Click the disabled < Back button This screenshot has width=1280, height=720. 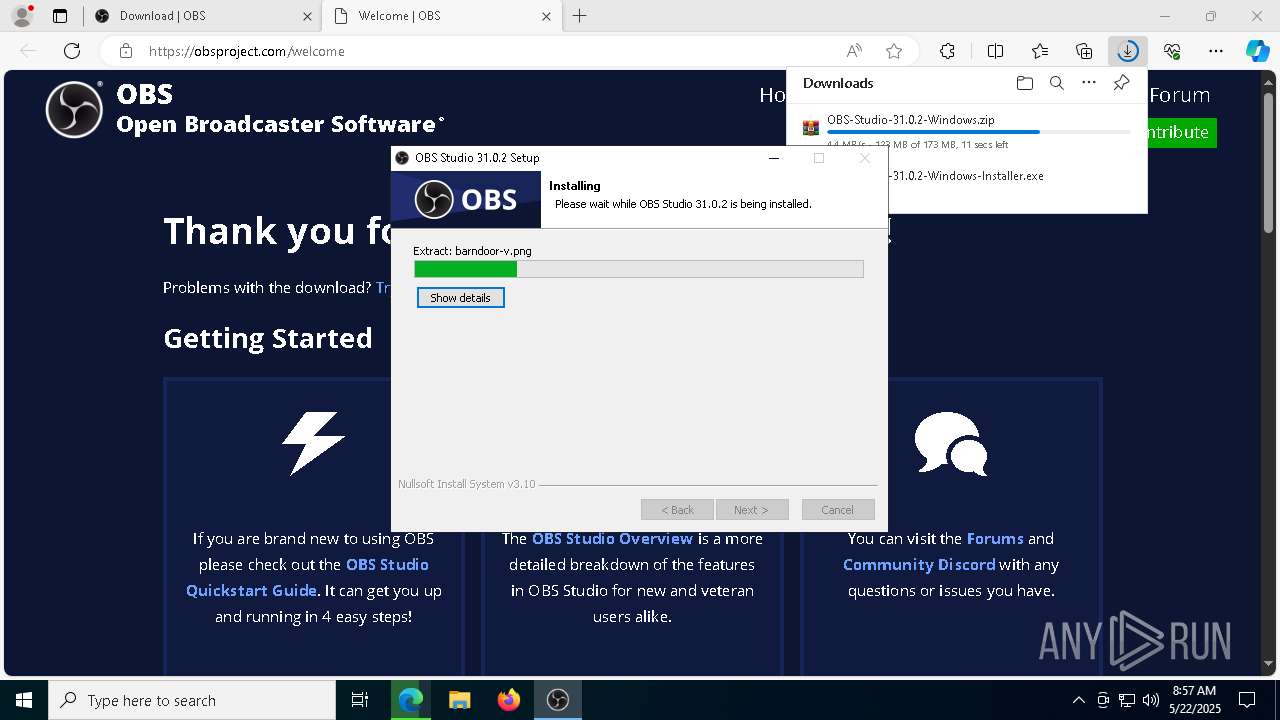pyautogui.click(x=677, y=510)
